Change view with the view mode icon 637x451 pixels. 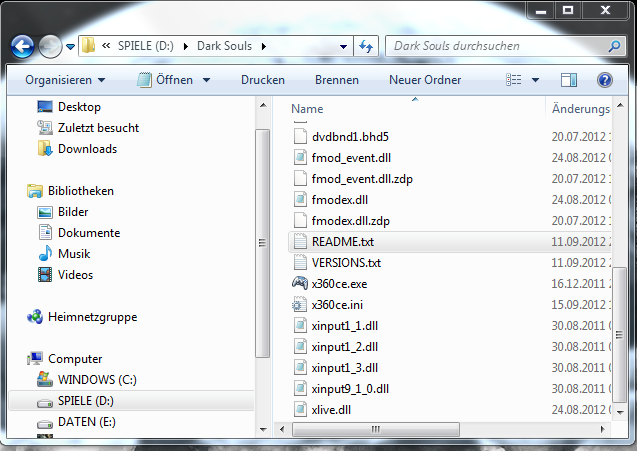tap(514, 80)
